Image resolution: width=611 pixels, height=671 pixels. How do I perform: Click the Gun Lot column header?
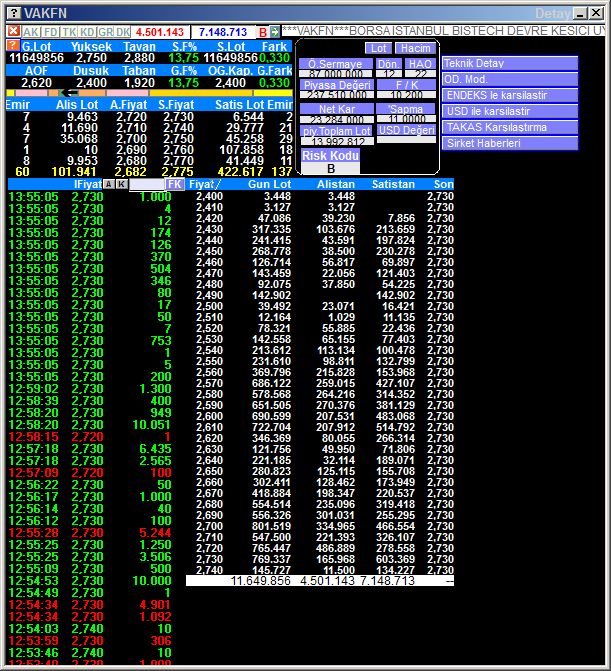(x=270, y=184)
